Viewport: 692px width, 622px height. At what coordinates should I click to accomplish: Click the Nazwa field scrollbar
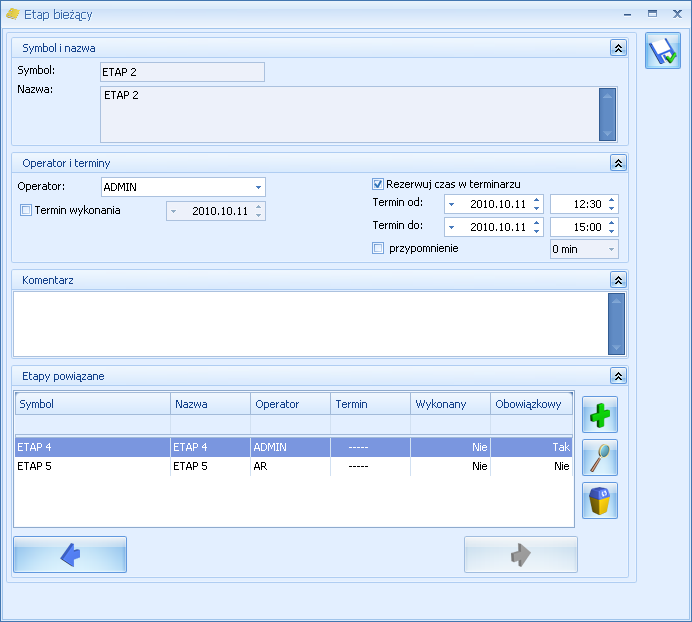(x=607, y=114)
